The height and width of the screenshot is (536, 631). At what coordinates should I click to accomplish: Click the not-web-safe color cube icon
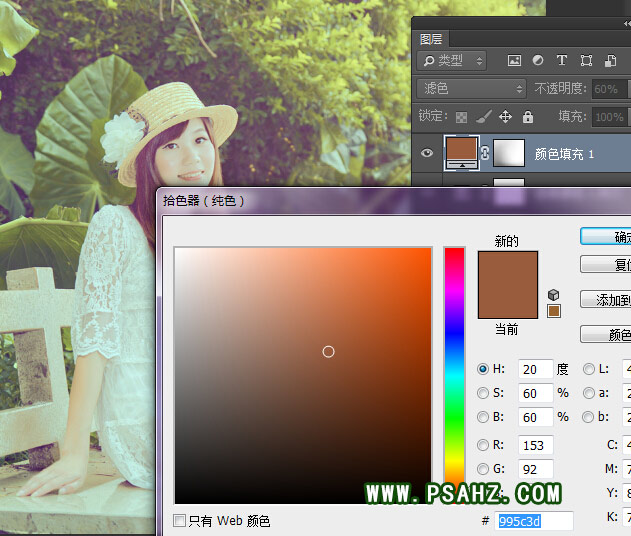click(554, 295)
